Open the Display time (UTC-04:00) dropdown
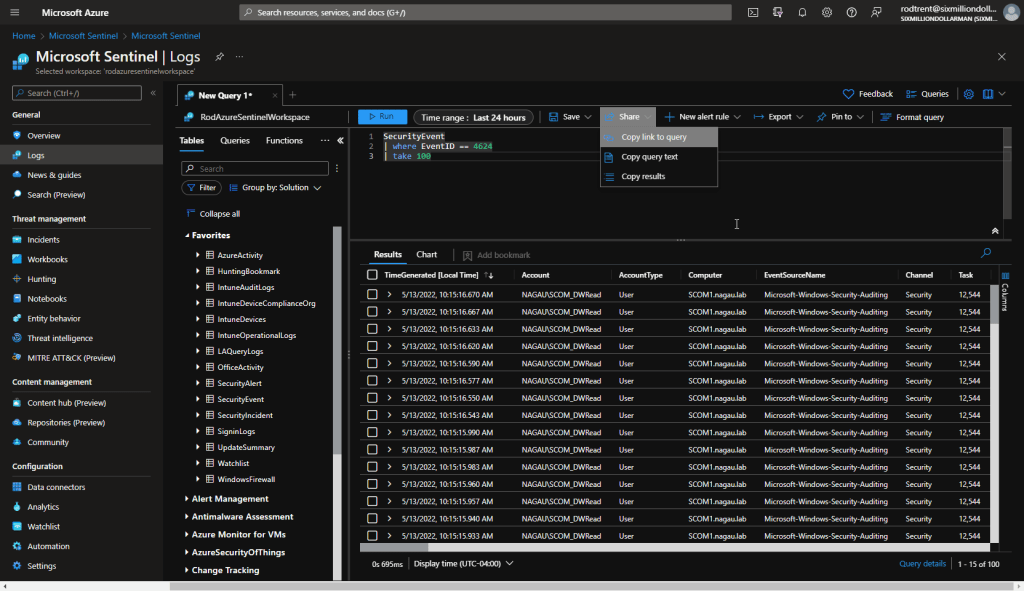The height and width of the screenshot is (591, 1024). click(x=463, y=564)
